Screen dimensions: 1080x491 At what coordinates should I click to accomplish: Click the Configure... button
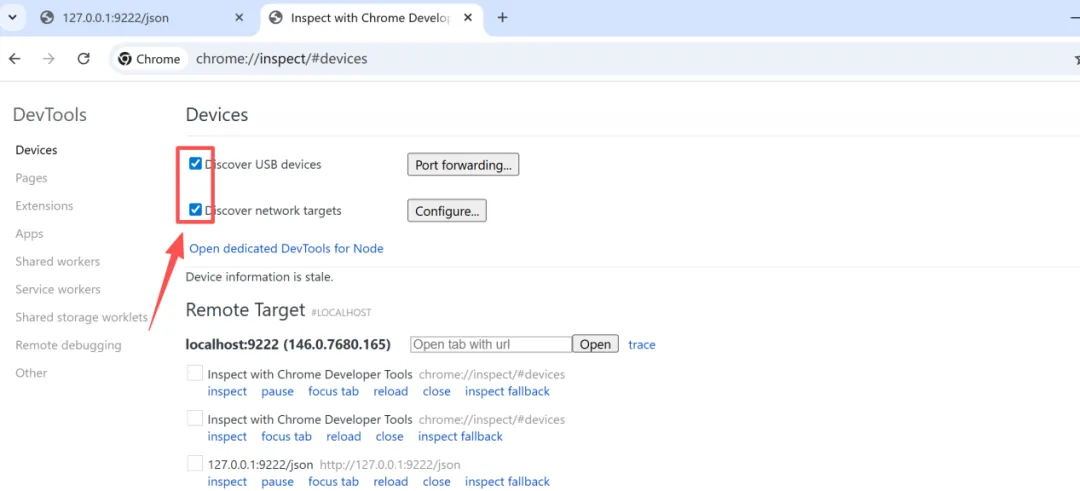[x=447, y=211]
